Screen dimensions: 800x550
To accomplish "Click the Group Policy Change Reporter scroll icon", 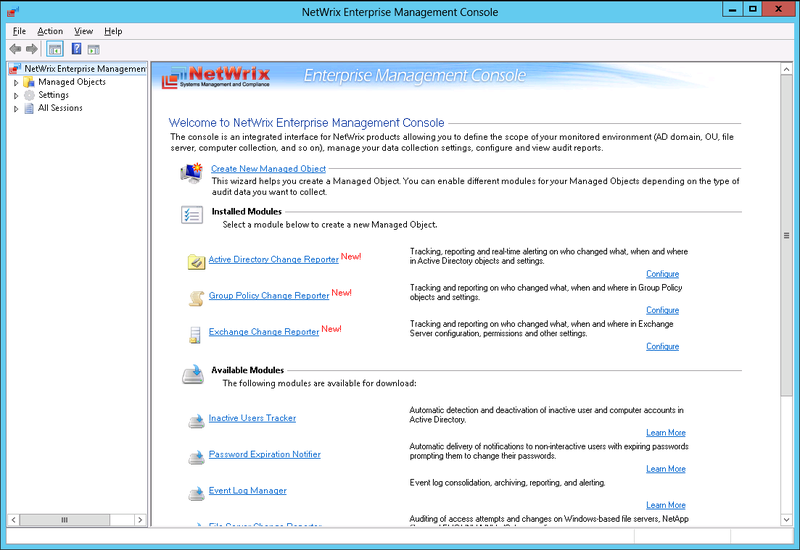I will [196, 298].
